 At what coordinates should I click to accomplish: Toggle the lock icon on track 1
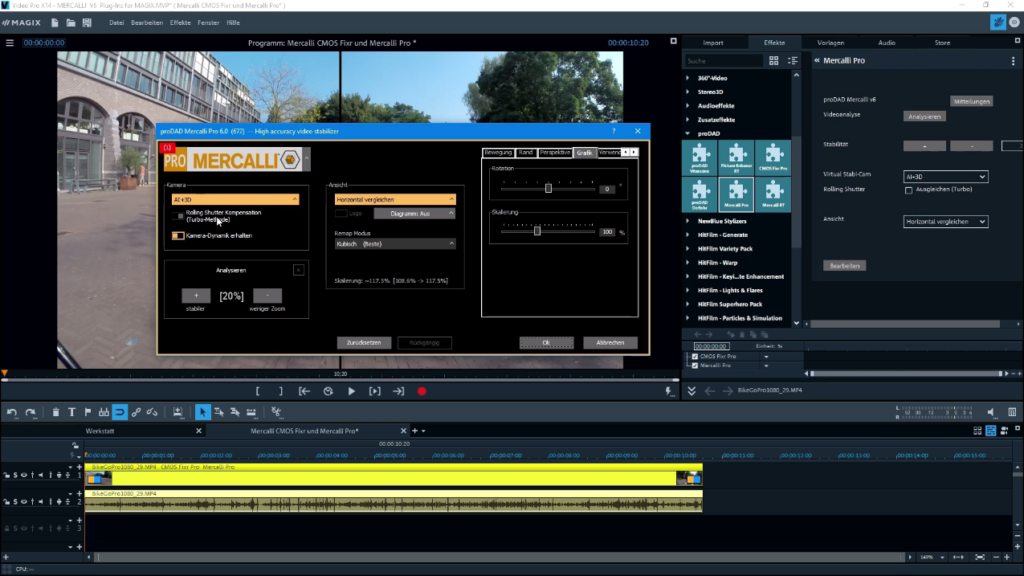pyautogui.click(x=7, y=475)
